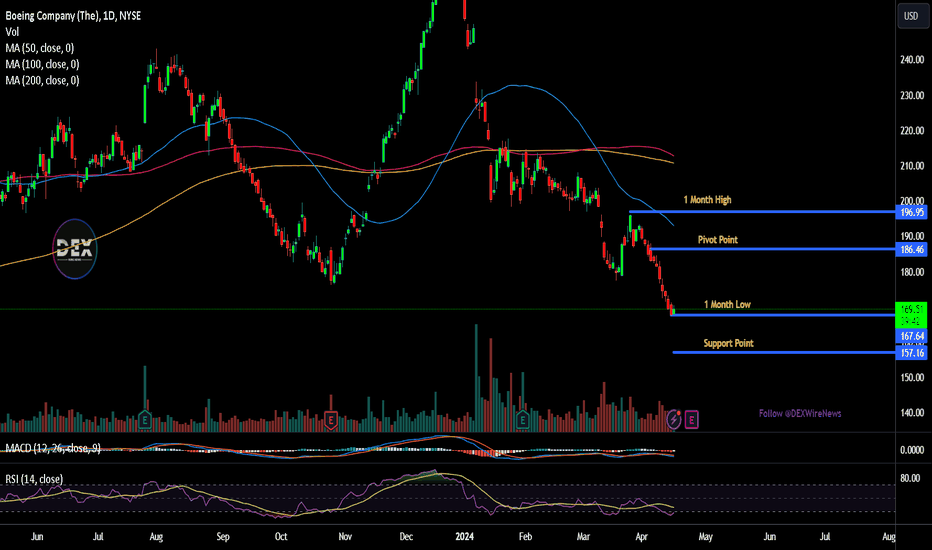Click the Sep label on the time axis
The height and width of the screenshot is (550, 932).
coord(223,537)
